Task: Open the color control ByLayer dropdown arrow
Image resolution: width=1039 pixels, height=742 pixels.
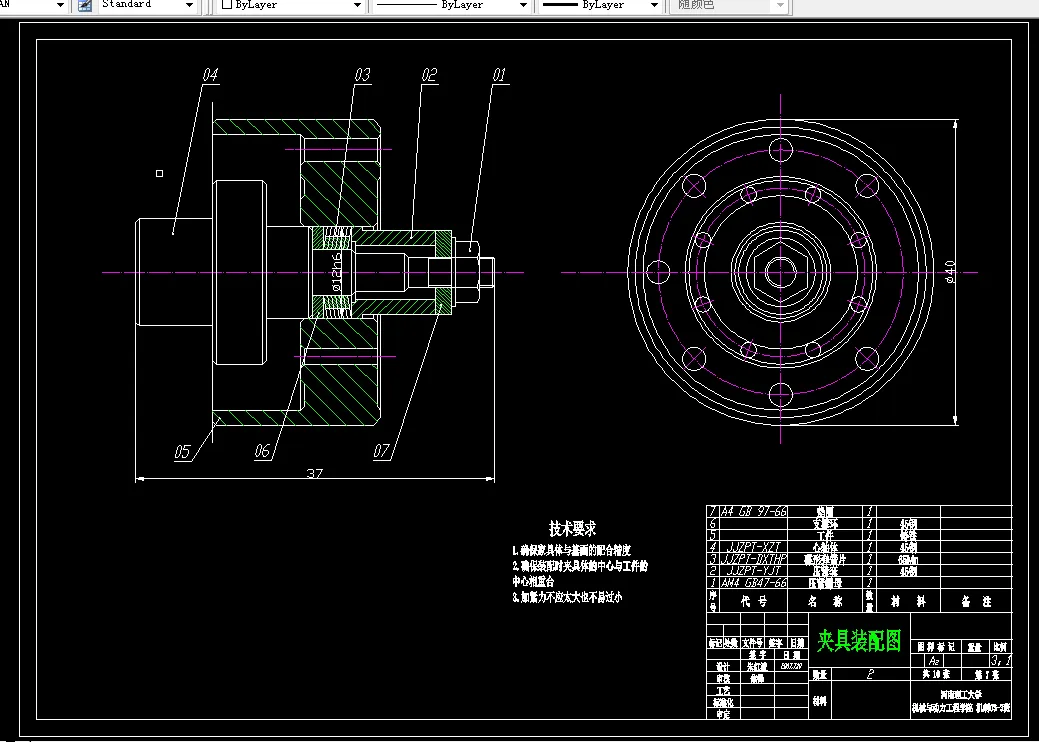Action: [x=358, y=5]
